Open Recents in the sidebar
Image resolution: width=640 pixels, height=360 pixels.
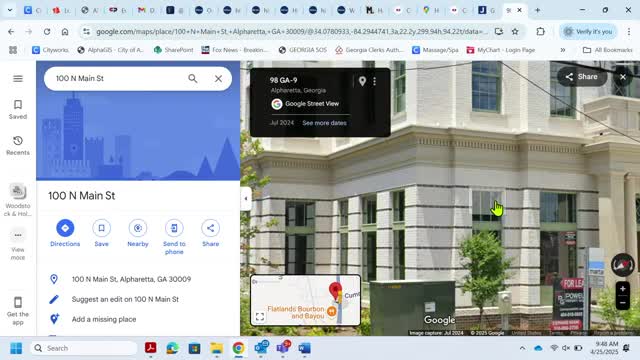(18, 146)
